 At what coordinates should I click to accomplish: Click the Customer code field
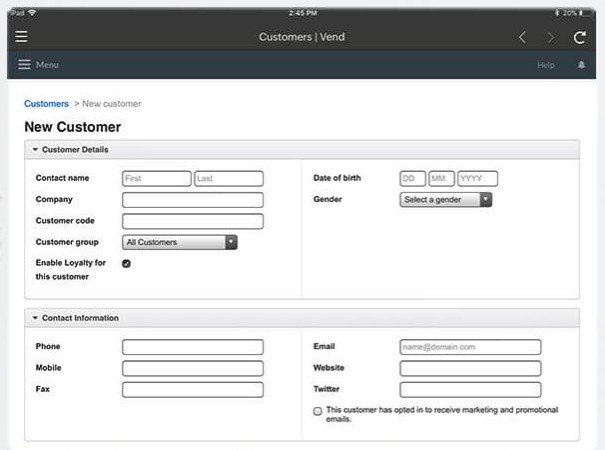tap(193, 221)
